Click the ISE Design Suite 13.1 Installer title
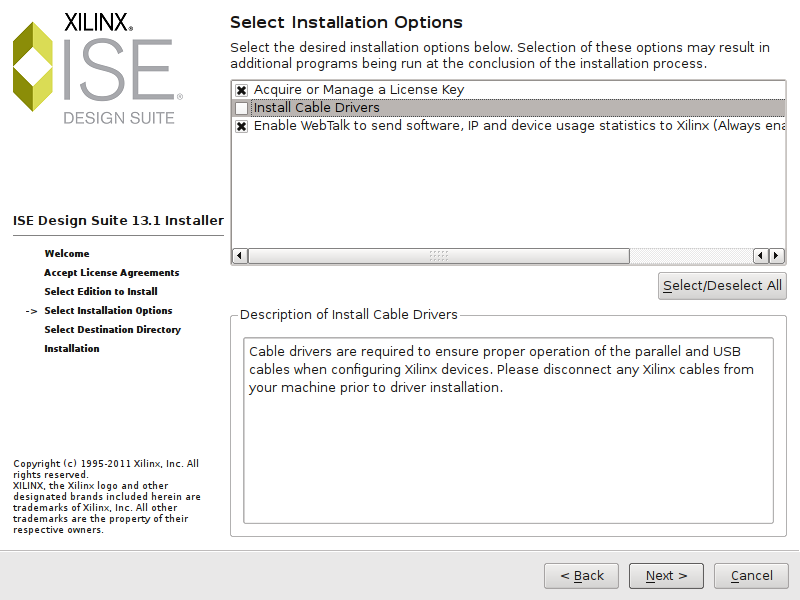Image resolution: width=800 pixels, height=600 pixels. (x=118, y=220)
